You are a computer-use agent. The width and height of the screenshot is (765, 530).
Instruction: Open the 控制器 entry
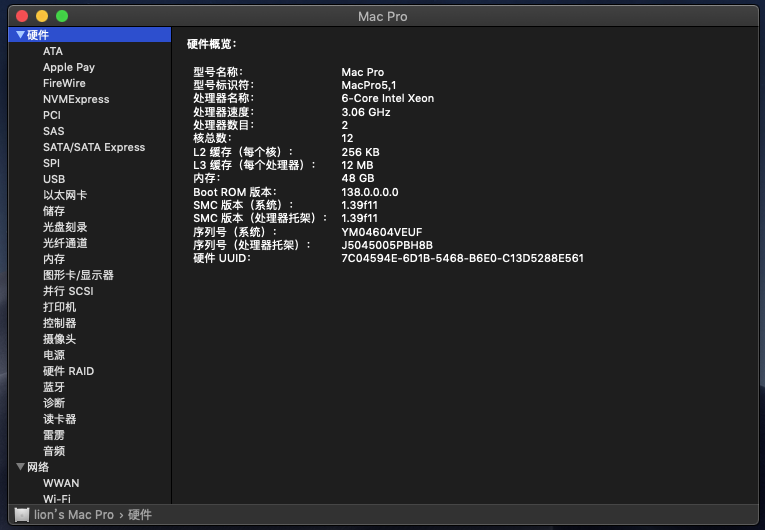(60, 323)
